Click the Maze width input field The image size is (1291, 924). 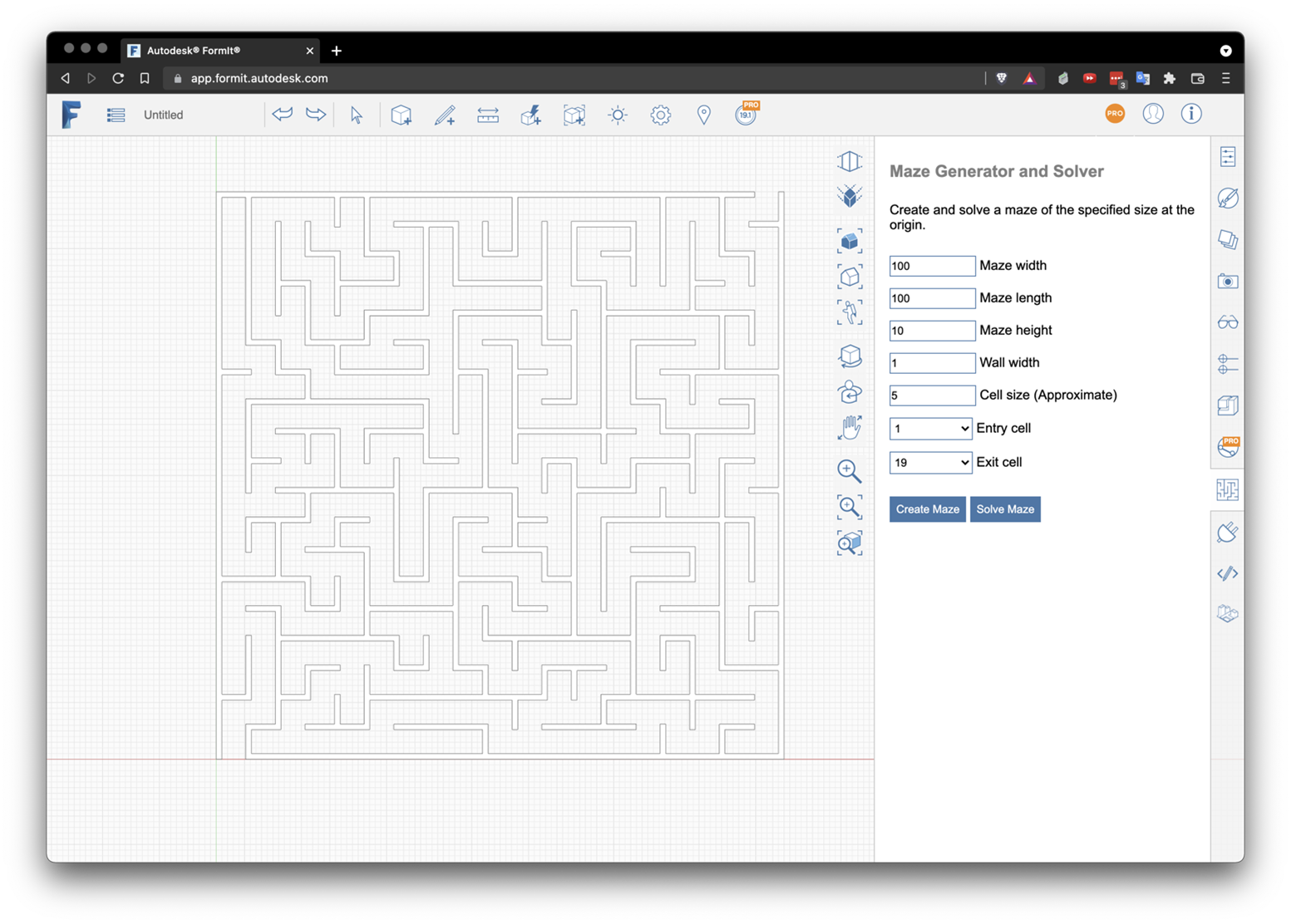pos(931,266)
